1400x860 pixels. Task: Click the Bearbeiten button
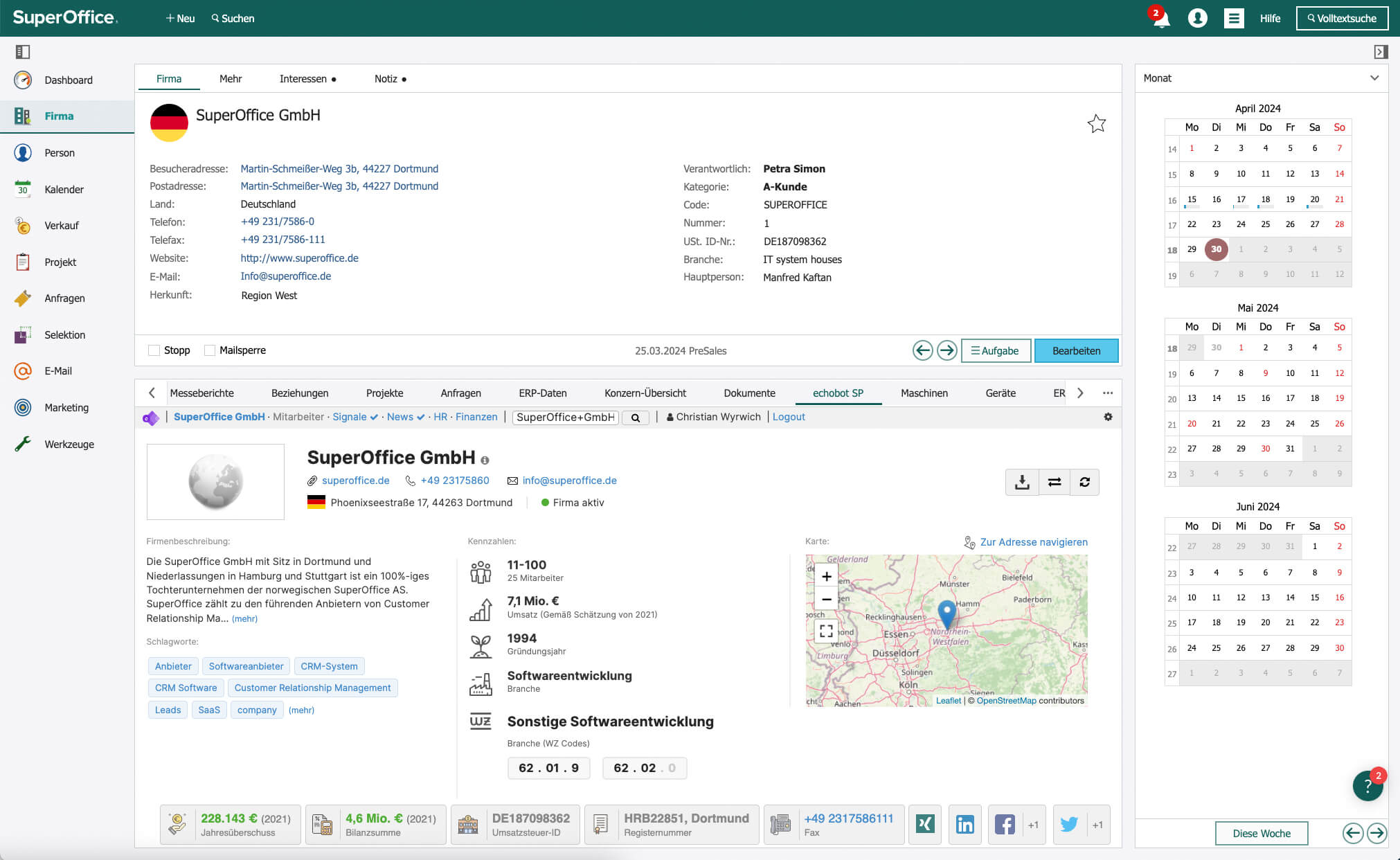click(1076, 351)
